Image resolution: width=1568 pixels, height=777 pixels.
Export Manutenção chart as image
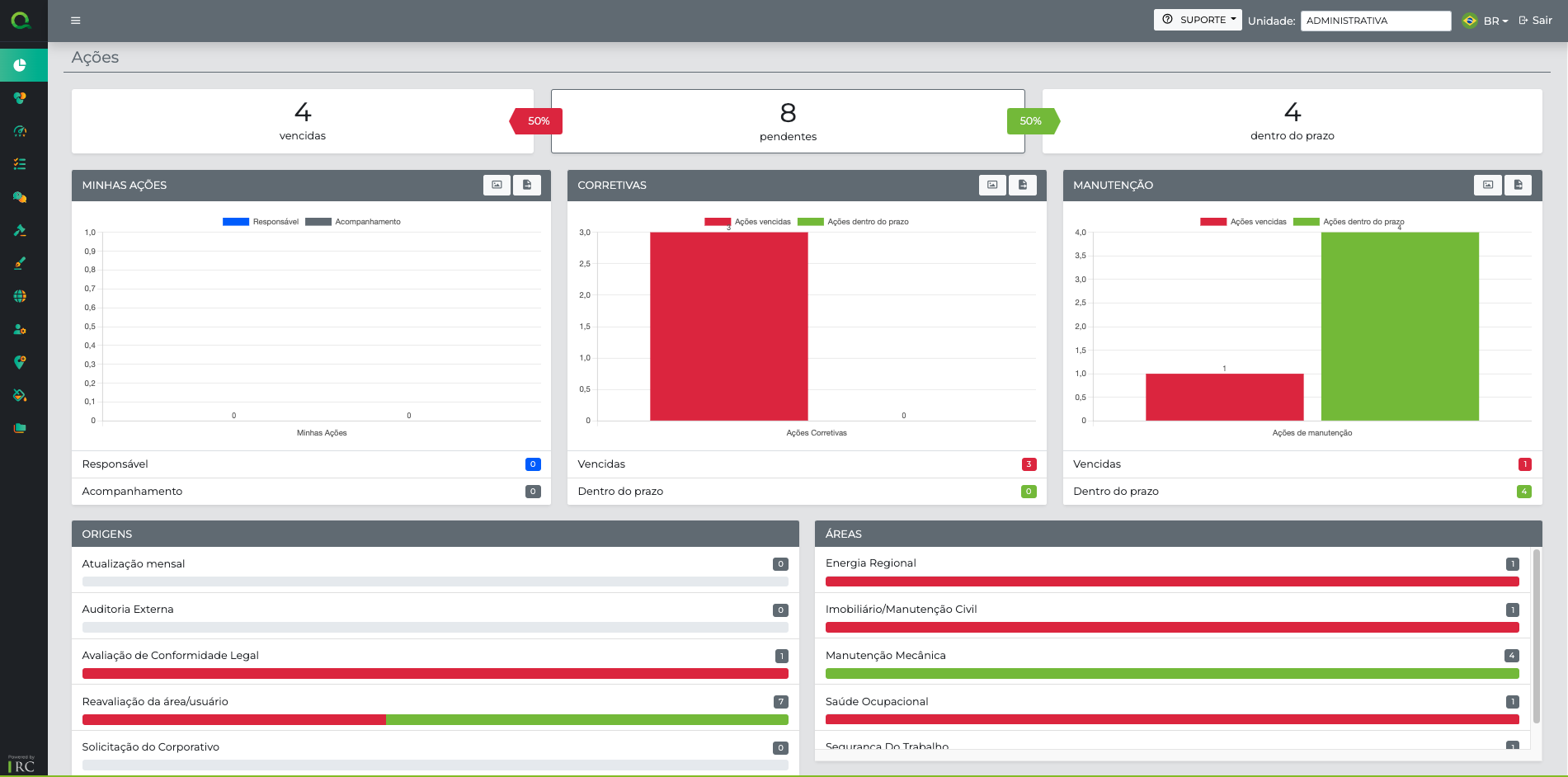pyautogui.click(x=1487, y=185)
